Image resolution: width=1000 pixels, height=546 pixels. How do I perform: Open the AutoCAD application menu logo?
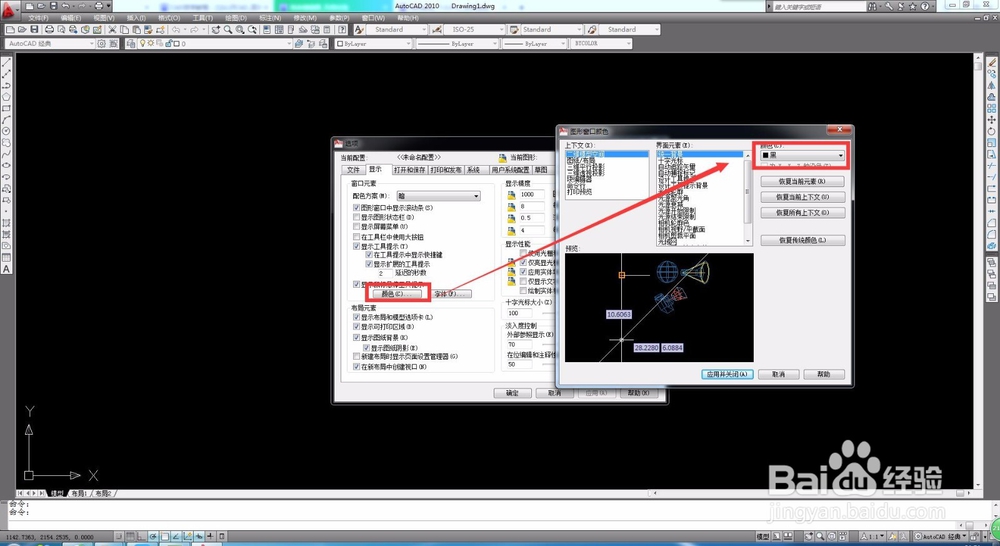(x=10, y=10)
